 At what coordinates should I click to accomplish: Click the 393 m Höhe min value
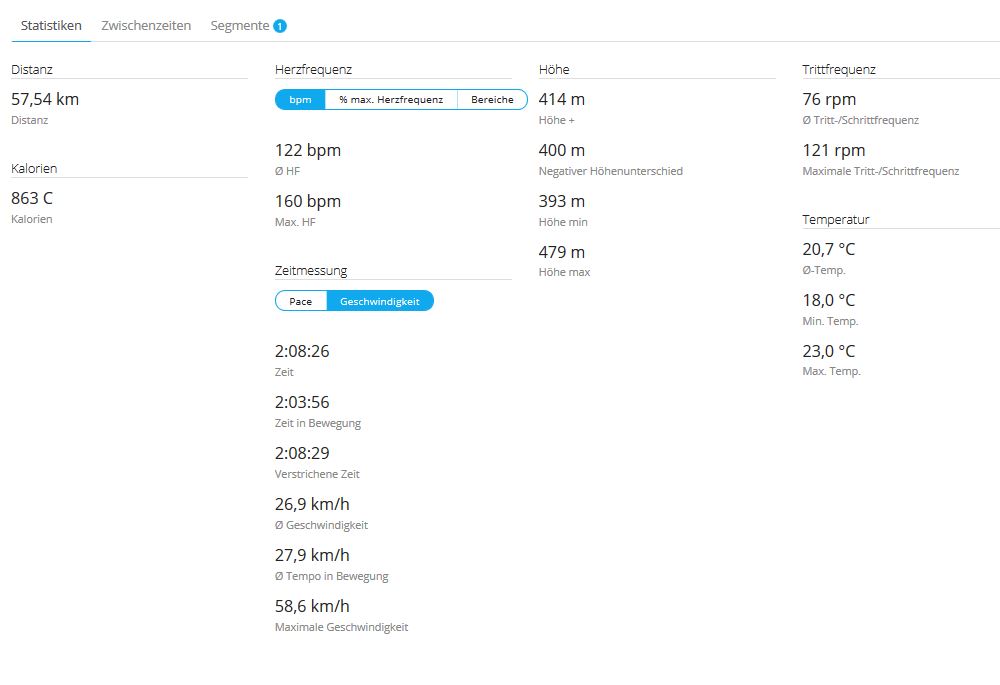(562, 202)
